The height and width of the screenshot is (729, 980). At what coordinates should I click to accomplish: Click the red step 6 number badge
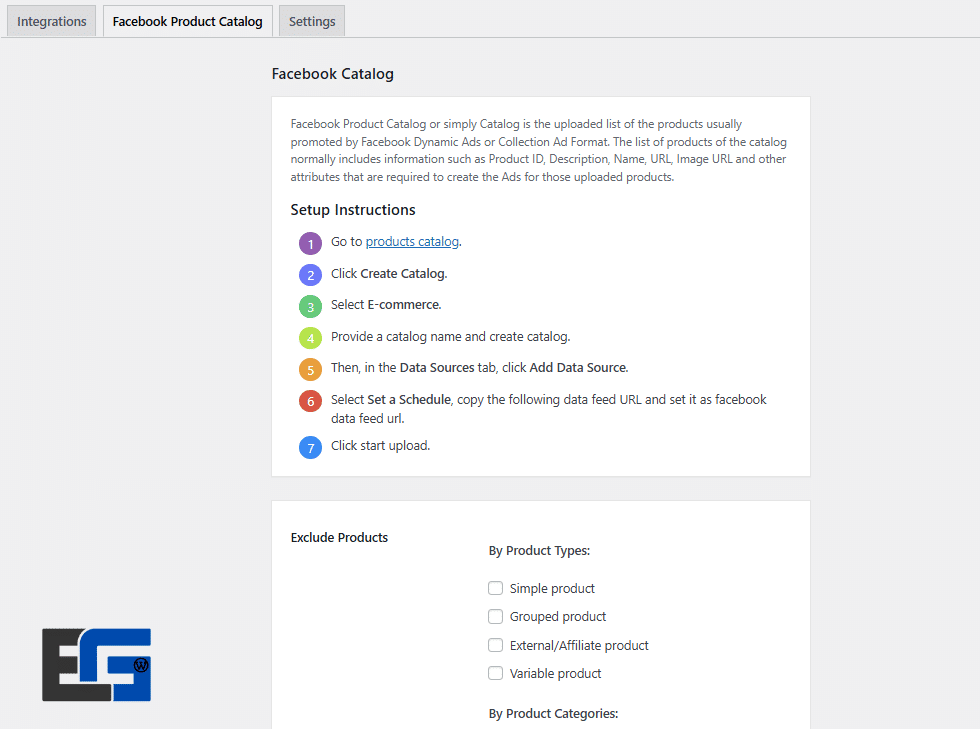click(310, 401)
